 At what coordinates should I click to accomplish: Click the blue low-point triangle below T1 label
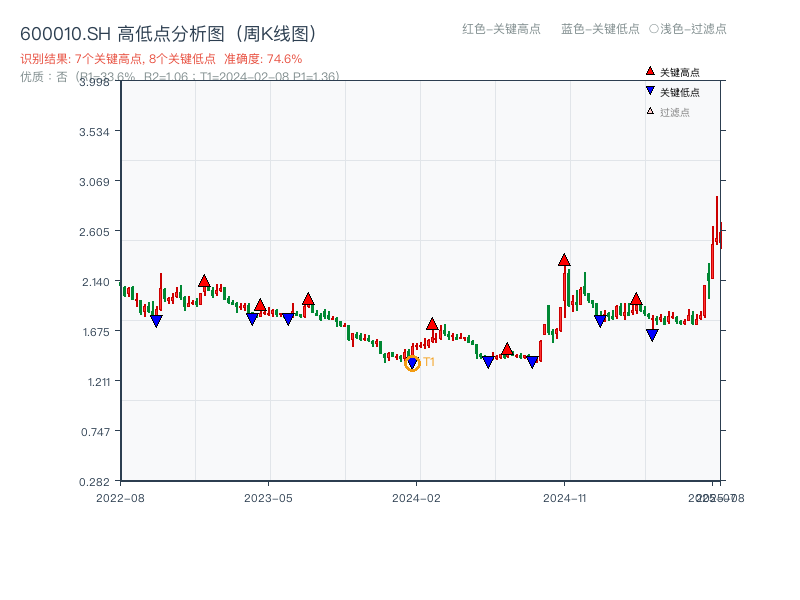click(411, 364)
